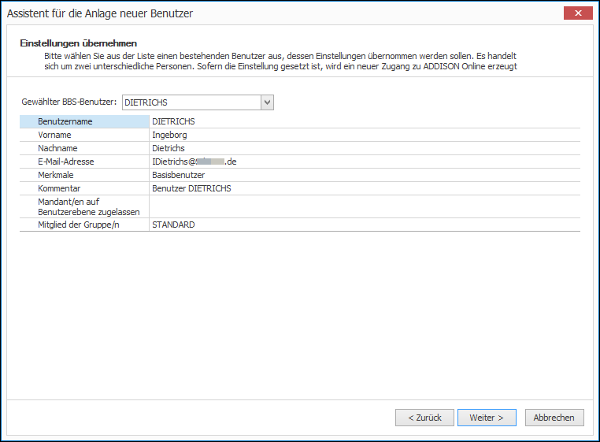The image size is (600, 442).
Task: Select the Kommentar row label
Action: pos(59,189)
